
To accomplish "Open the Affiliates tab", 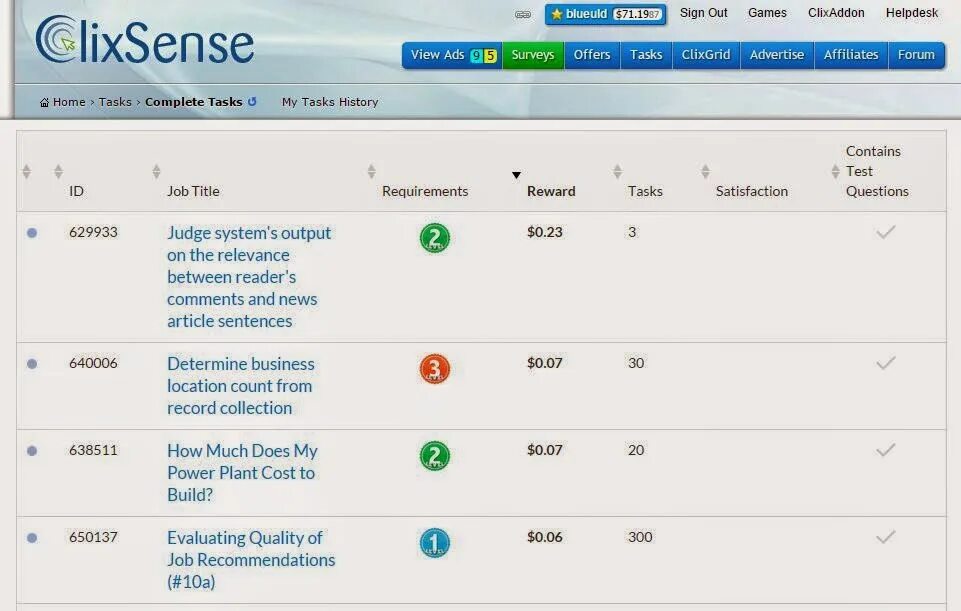I will (x=851, y=55).
